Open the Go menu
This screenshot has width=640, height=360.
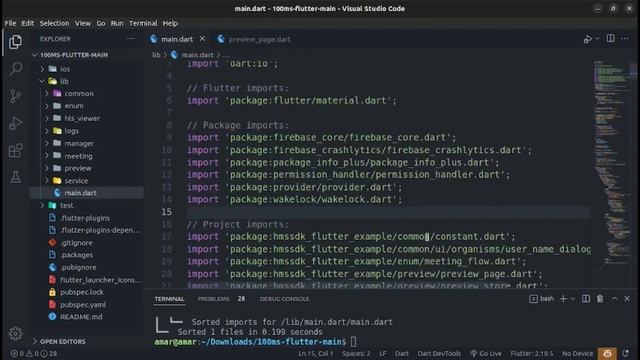(x=101, y=23)
